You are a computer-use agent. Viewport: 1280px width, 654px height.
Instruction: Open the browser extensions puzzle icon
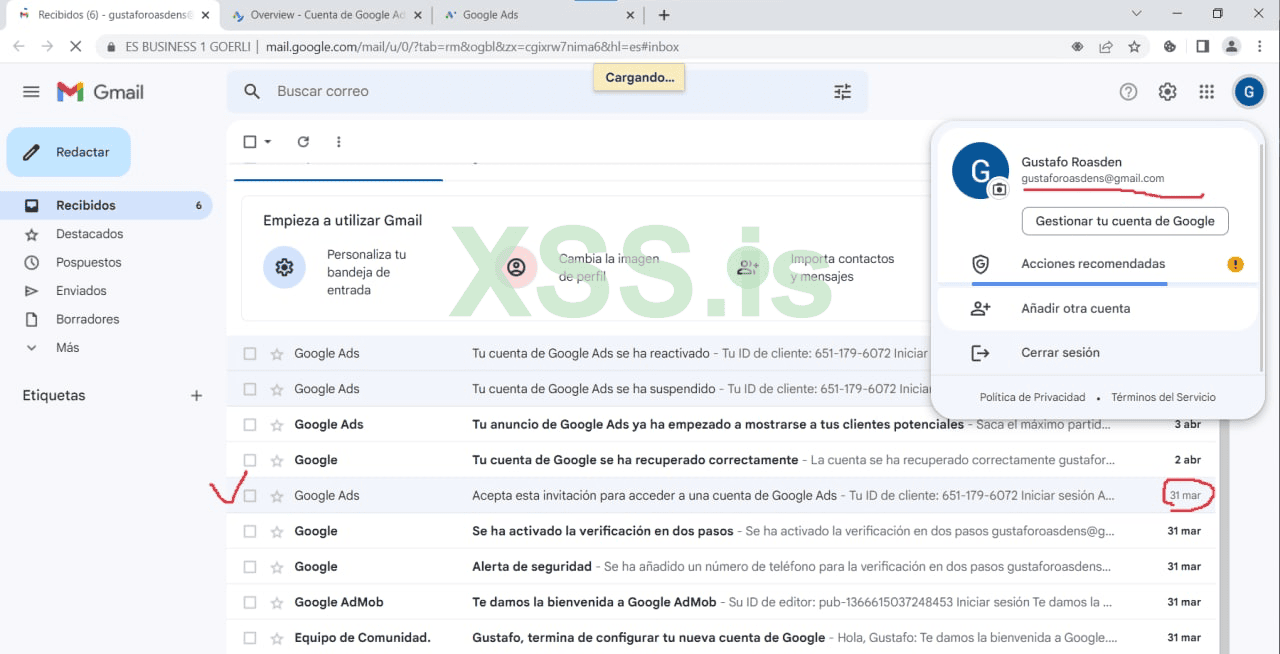[x=1169, y=46]
